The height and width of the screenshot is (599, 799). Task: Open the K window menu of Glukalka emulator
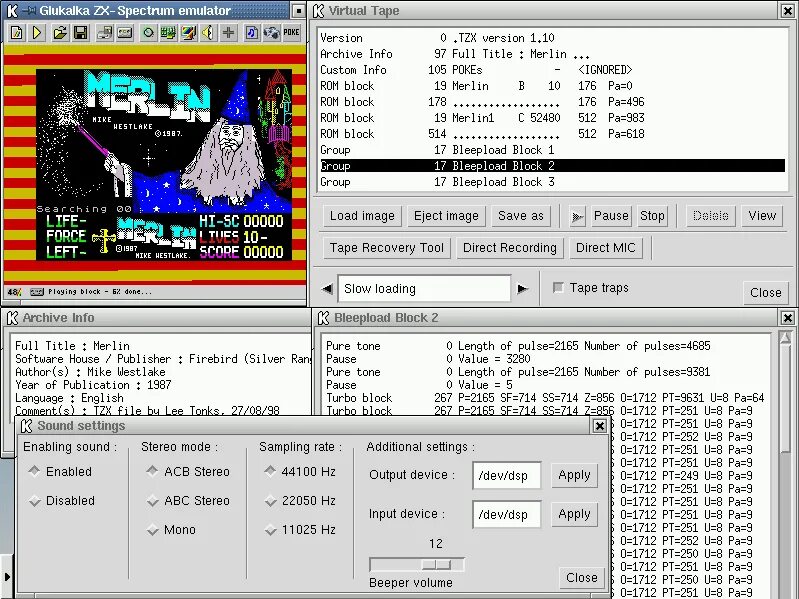12,11
